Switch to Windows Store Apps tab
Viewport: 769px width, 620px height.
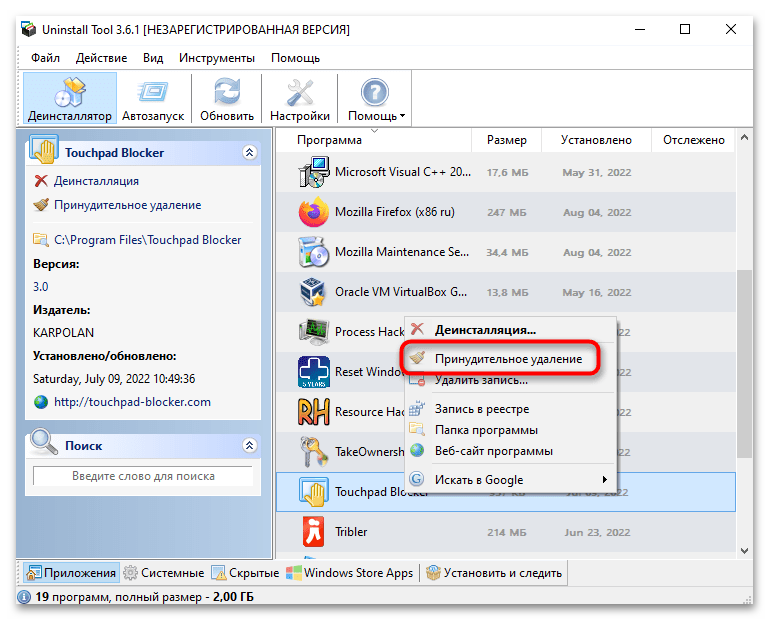coord(350,573)
